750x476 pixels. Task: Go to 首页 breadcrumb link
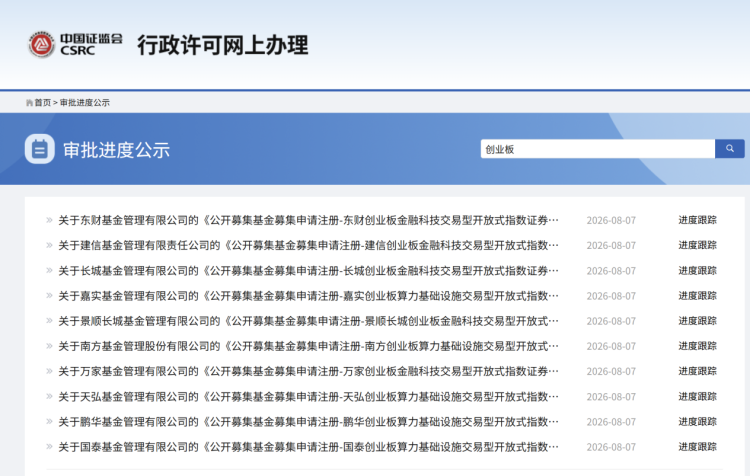pos(43,103)
